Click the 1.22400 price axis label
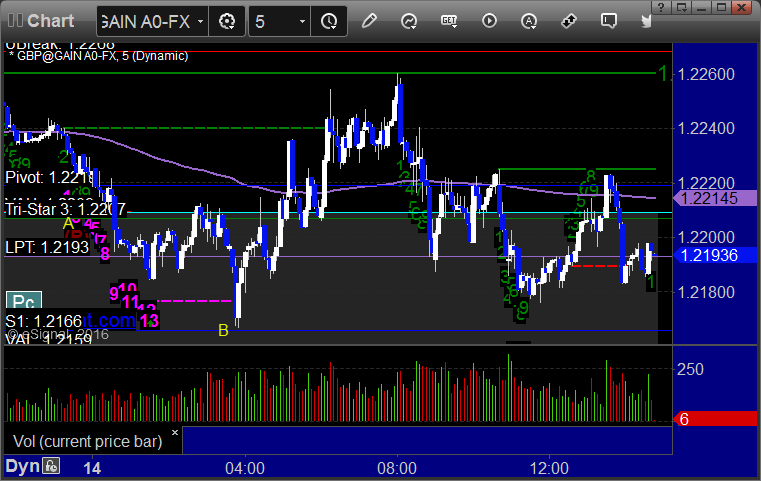 (706, 129)
